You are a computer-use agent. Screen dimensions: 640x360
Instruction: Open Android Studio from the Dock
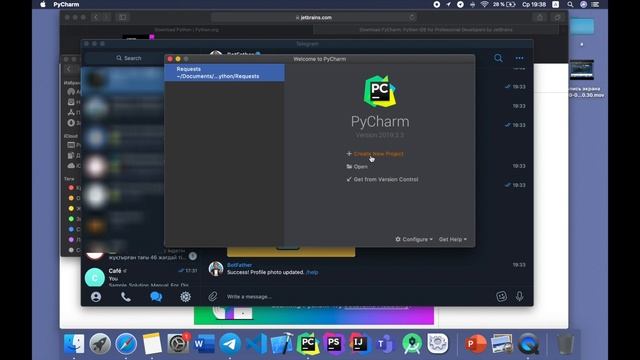[x=411, y=344]
